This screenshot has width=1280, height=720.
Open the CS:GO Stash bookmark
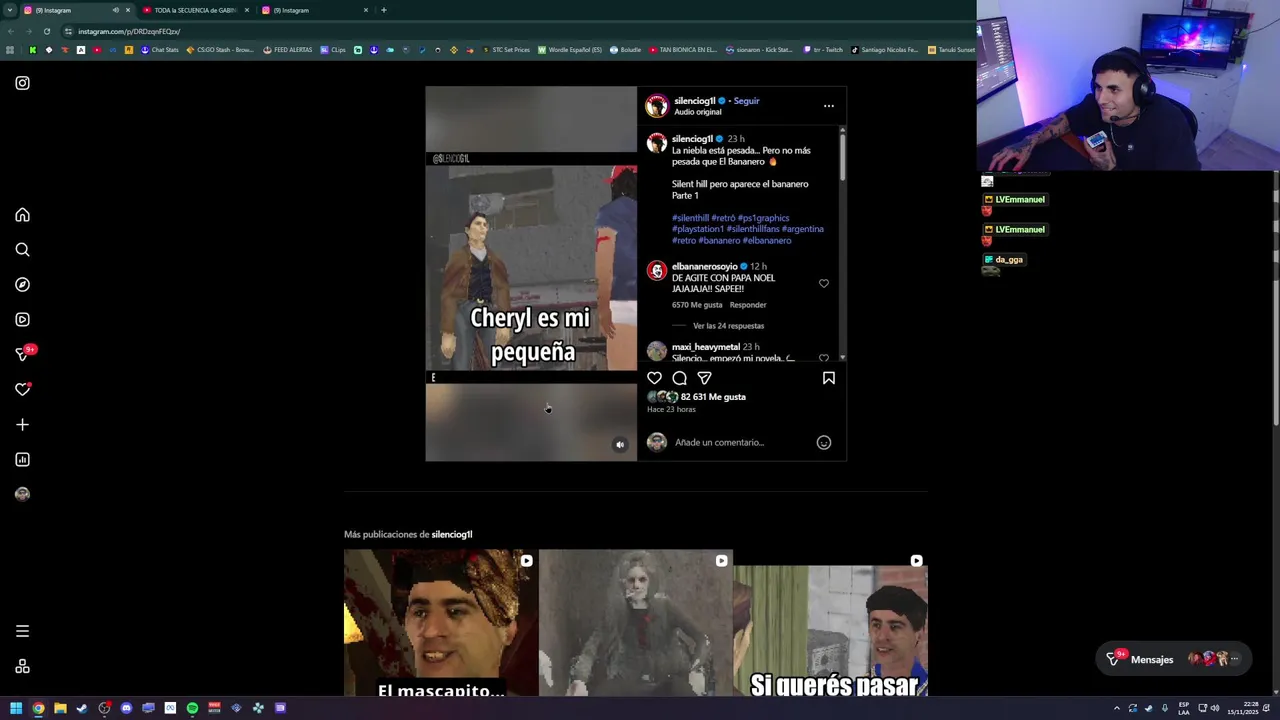coord(220,50)
